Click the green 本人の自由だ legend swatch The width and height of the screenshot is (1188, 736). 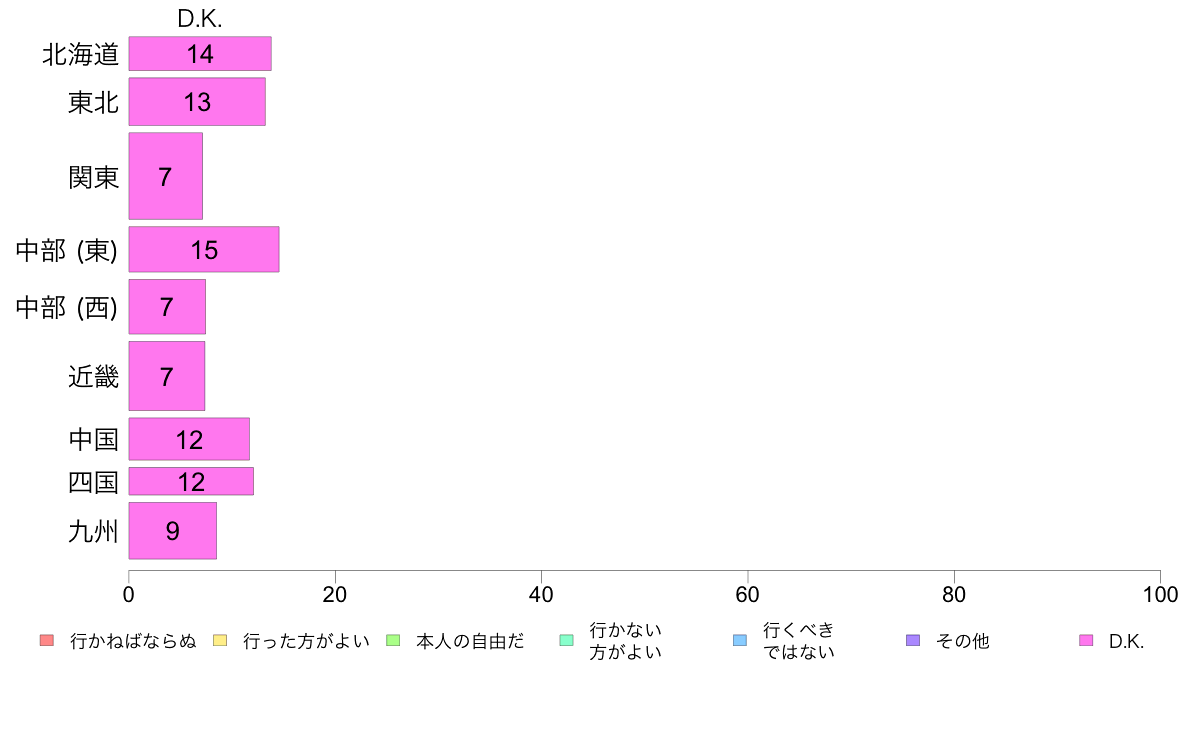tap(393, 641)
